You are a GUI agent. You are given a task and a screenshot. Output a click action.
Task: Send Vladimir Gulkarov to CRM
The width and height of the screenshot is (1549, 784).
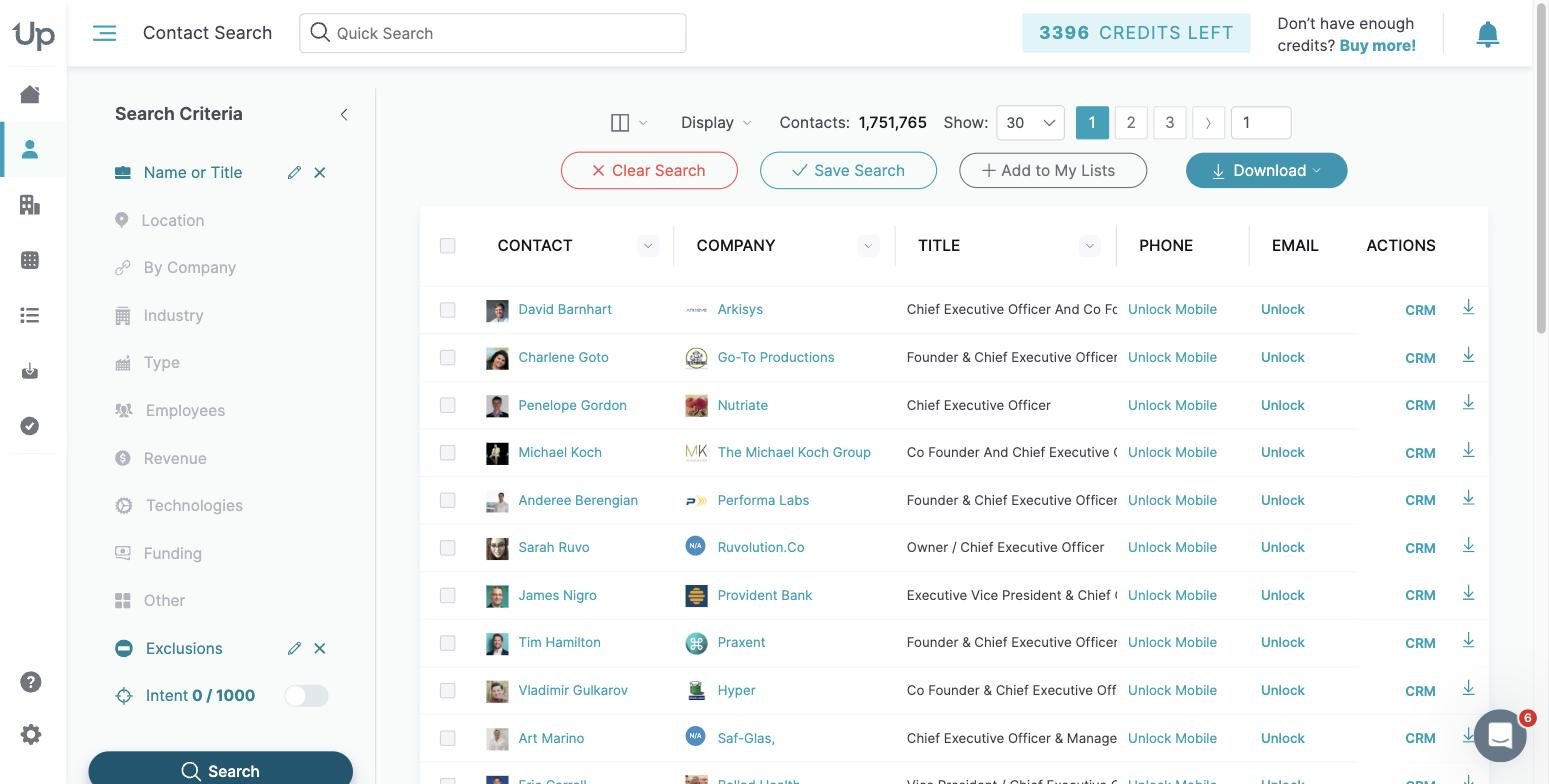(1420, 691)
